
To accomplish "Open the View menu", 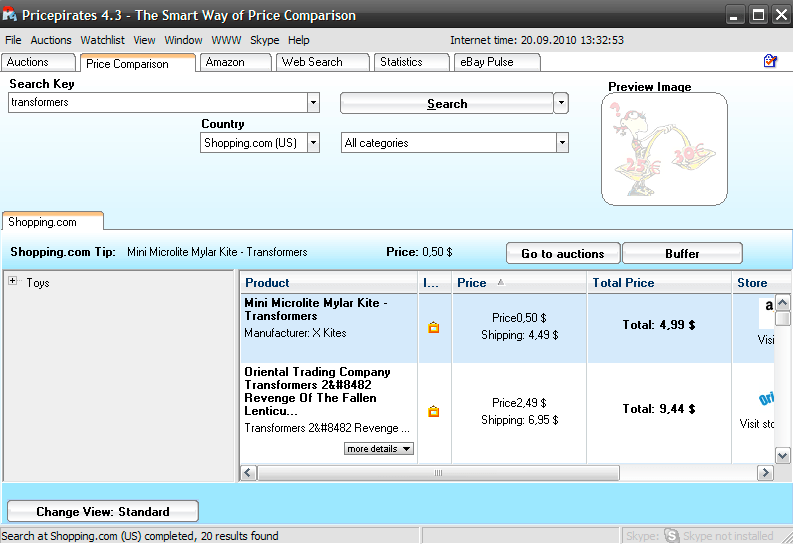I will click(x=144, y=40).
